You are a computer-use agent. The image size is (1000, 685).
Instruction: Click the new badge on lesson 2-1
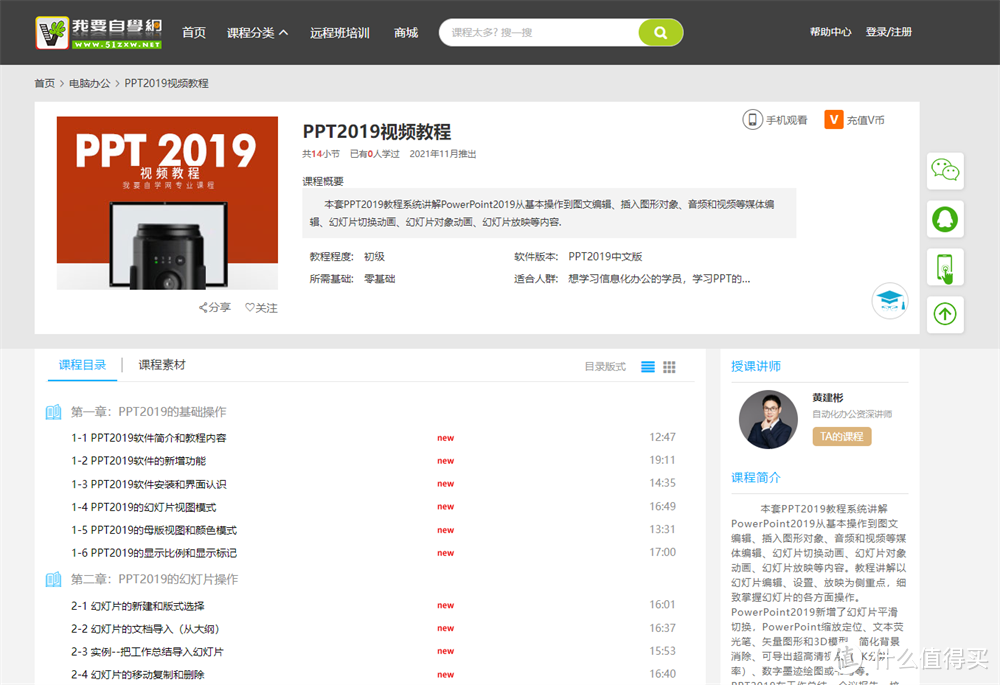pos(445,606)
